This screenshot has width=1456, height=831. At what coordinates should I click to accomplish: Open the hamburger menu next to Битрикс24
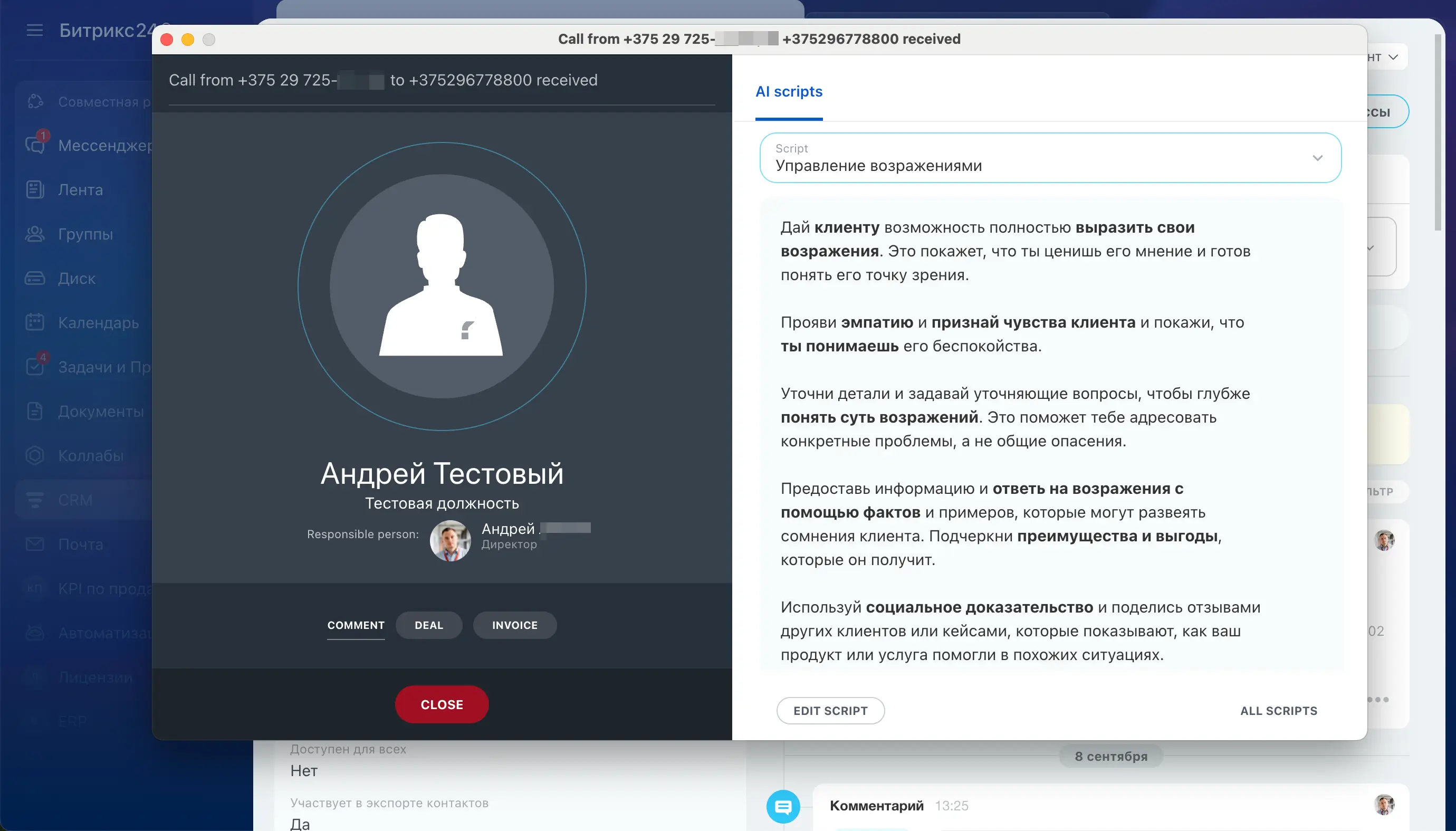pos(34,30)
